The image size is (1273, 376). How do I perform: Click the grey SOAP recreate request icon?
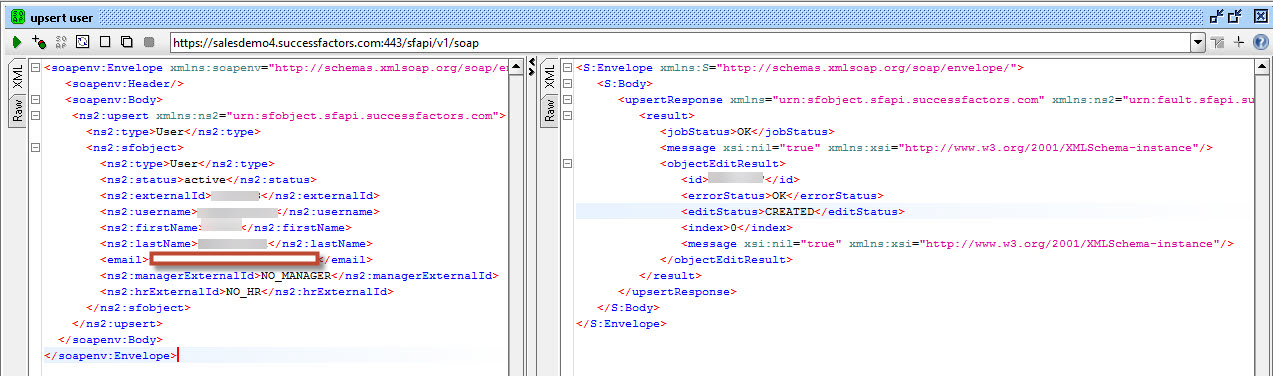point(61,42)
